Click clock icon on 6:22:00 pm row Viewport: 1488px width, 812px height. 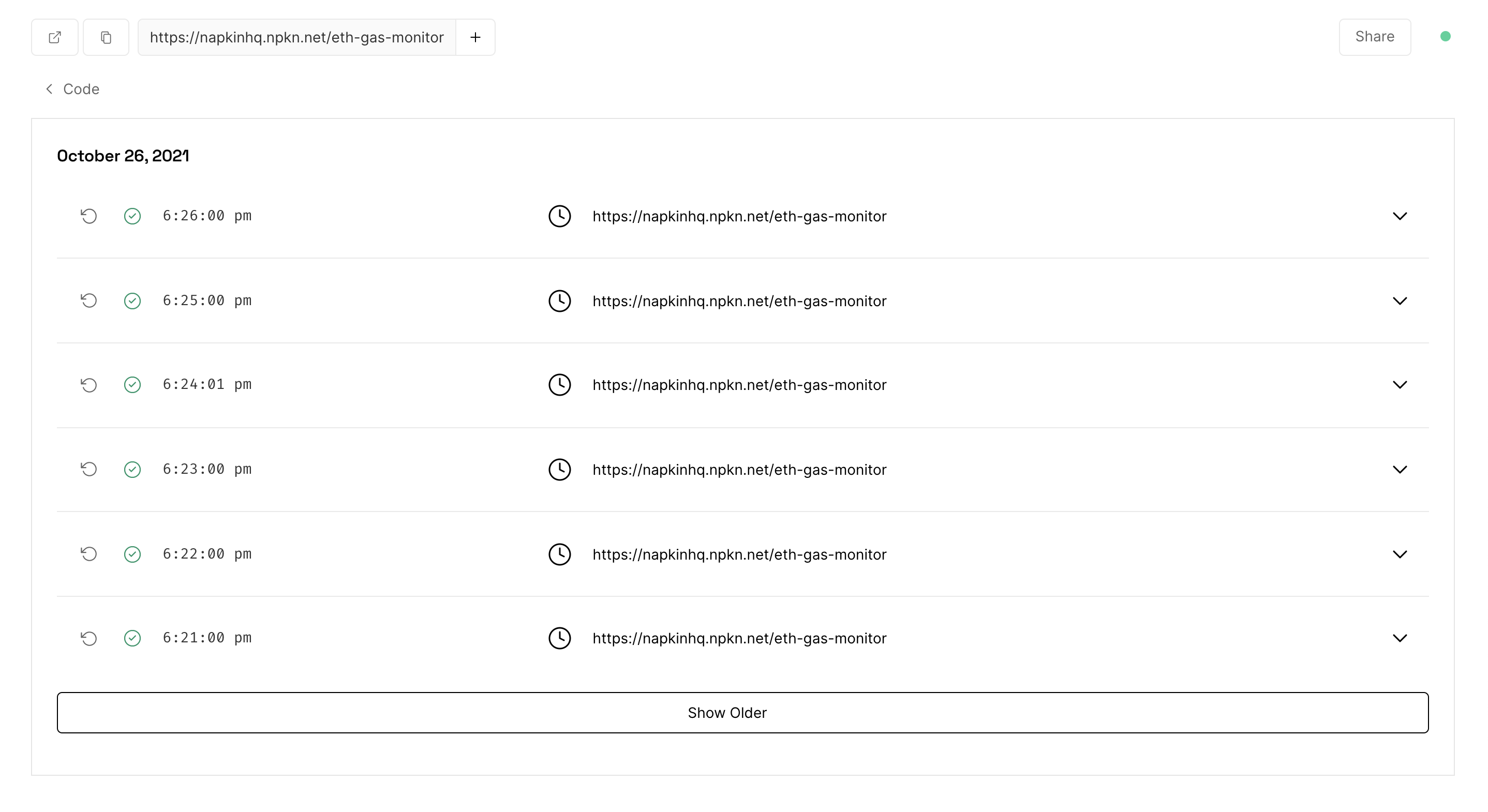[559, 554]
